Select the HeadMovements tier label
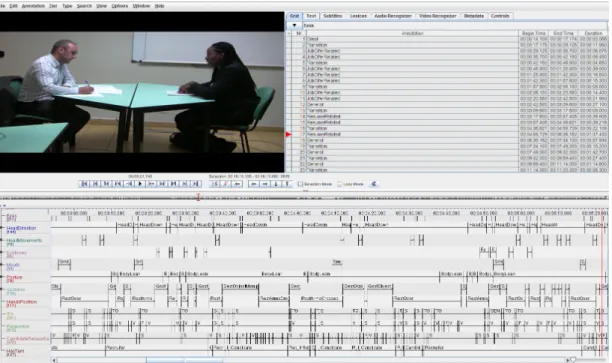Image resolution: width=612 pixels, height=363 pixels. [24, 240]
